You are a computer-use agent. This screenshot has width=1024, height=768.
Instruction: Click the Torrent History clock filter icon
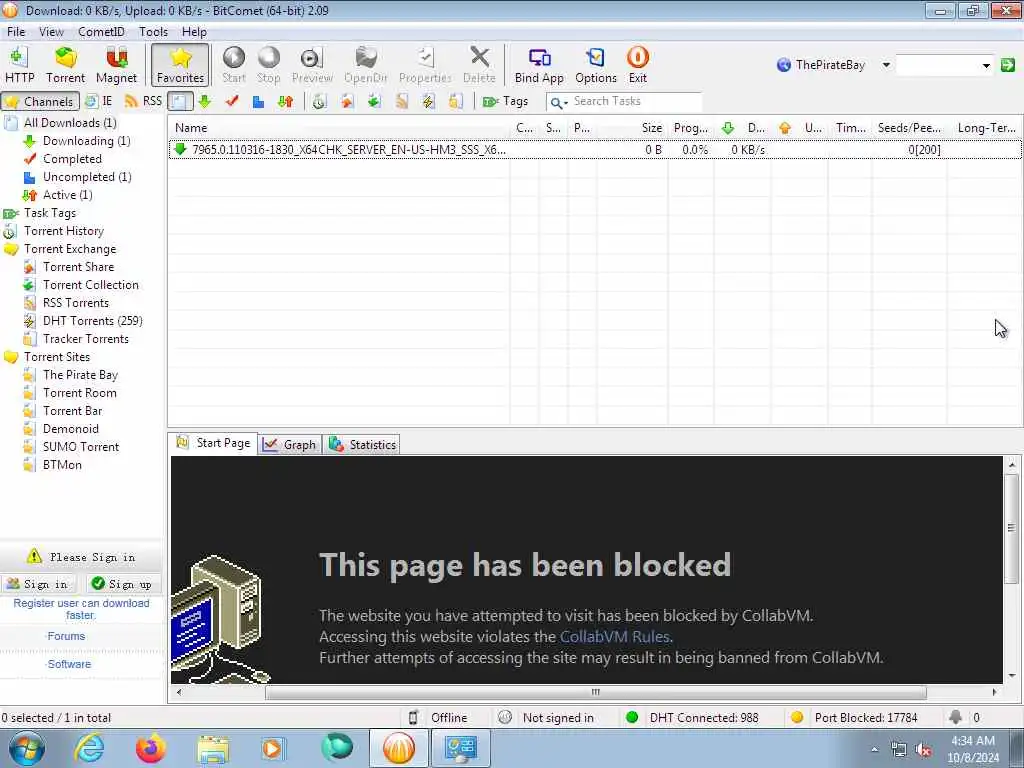point(319,101)
